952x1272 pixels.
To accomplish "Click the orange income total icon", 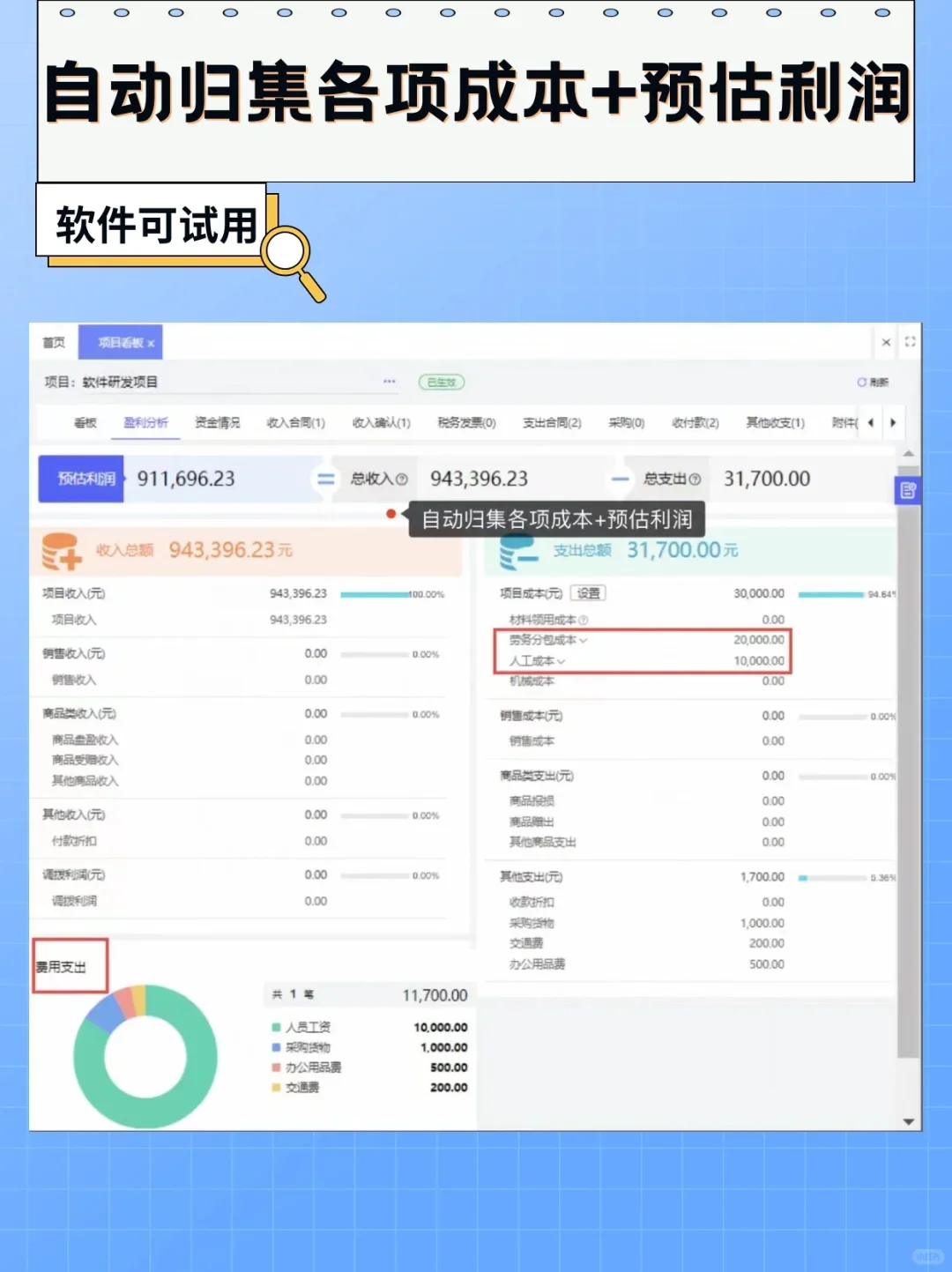I will pyautogui.click(x=62, y=549).
